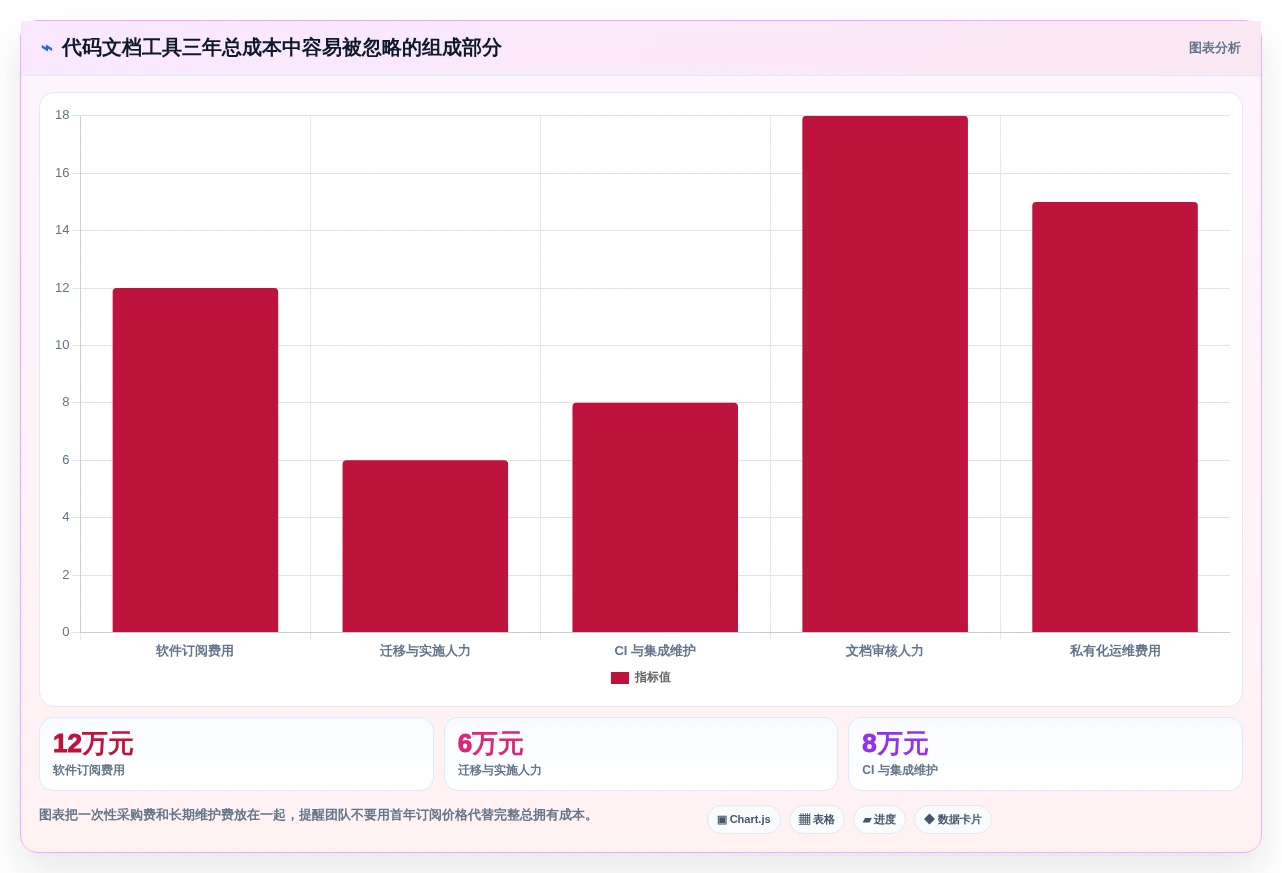Open the 12万元 软件订阅费用 data card
1282x873 pixels.
point(236,754)
